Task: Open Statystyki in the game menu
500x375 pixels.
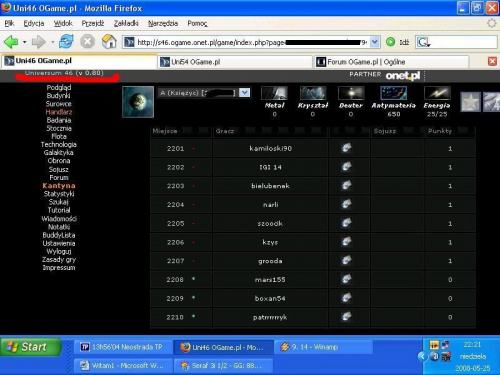Action: 59,194
